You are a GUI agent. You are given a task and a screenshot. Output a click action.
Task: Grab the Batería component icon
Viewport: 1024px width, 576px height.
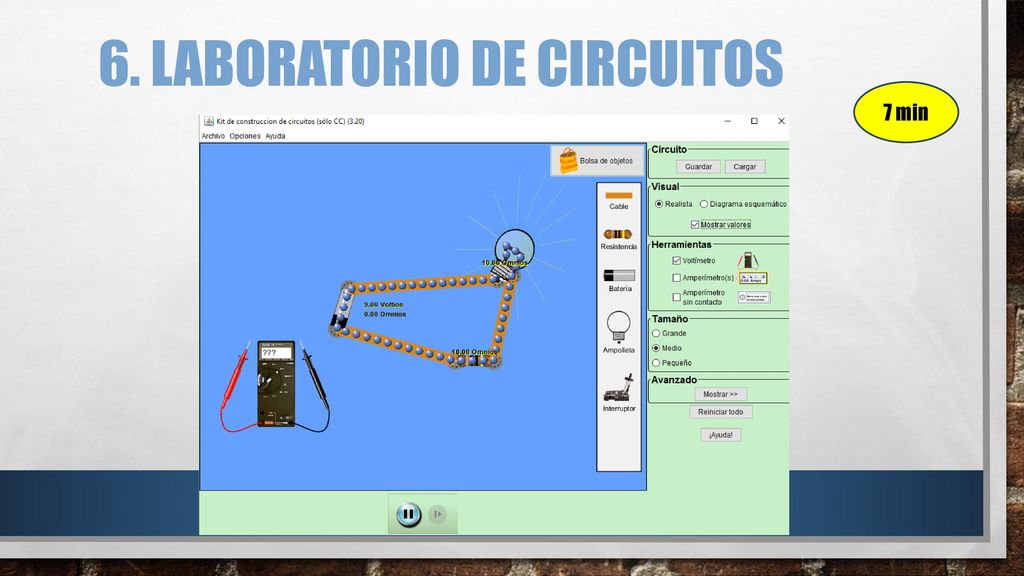tap(619, 275)
